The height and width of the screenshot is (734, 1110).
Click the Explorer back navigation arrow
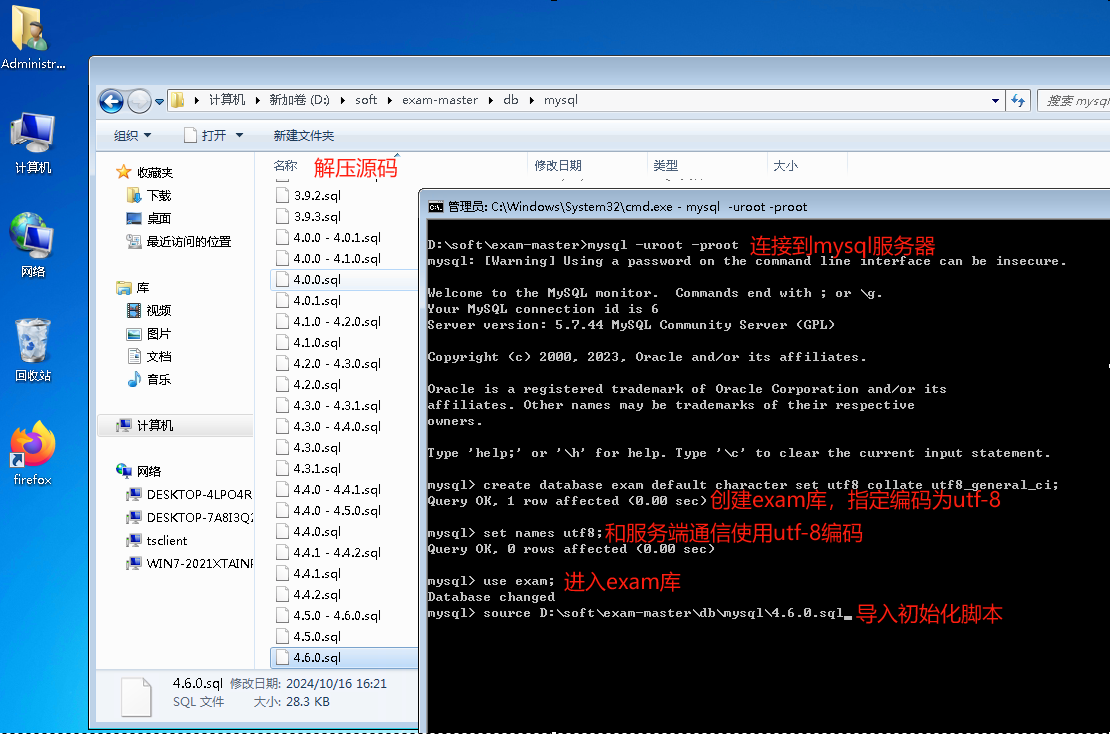111,100
